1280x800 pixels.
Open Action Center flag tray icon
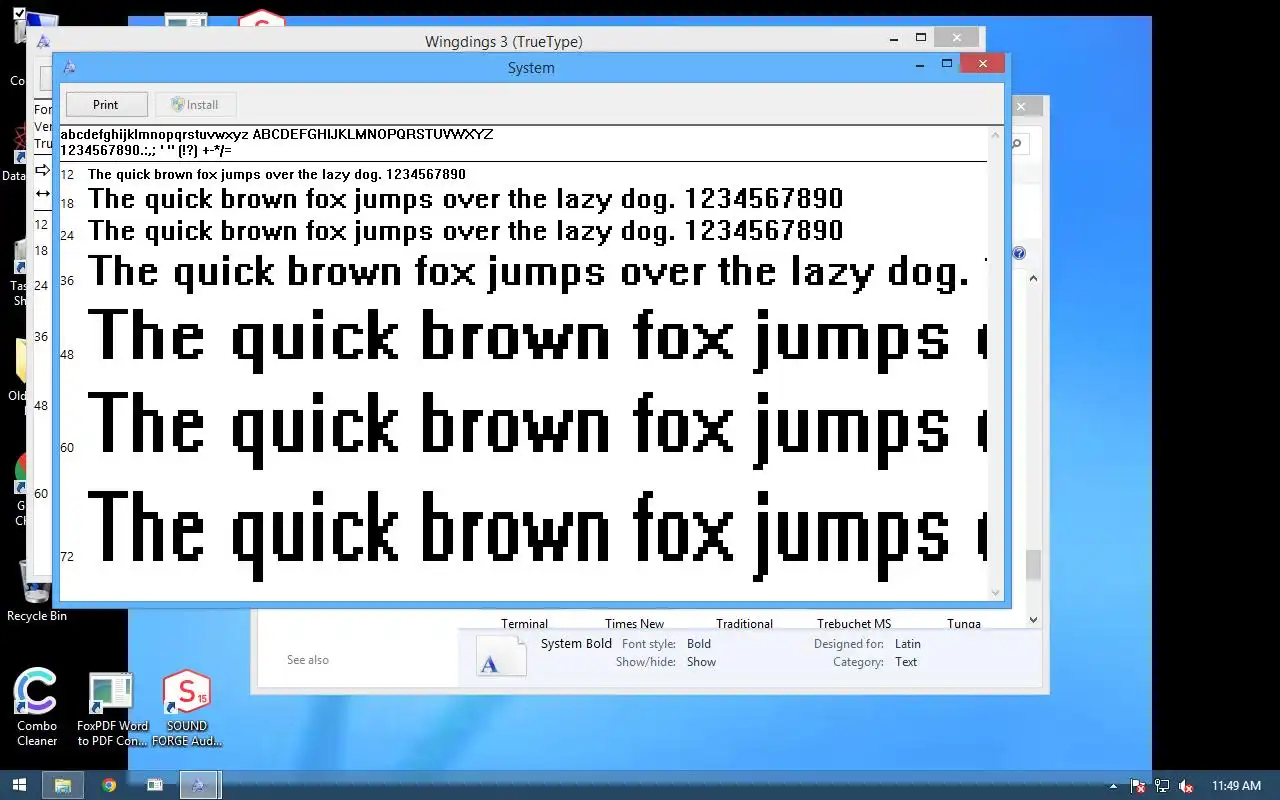(1138, 786)
